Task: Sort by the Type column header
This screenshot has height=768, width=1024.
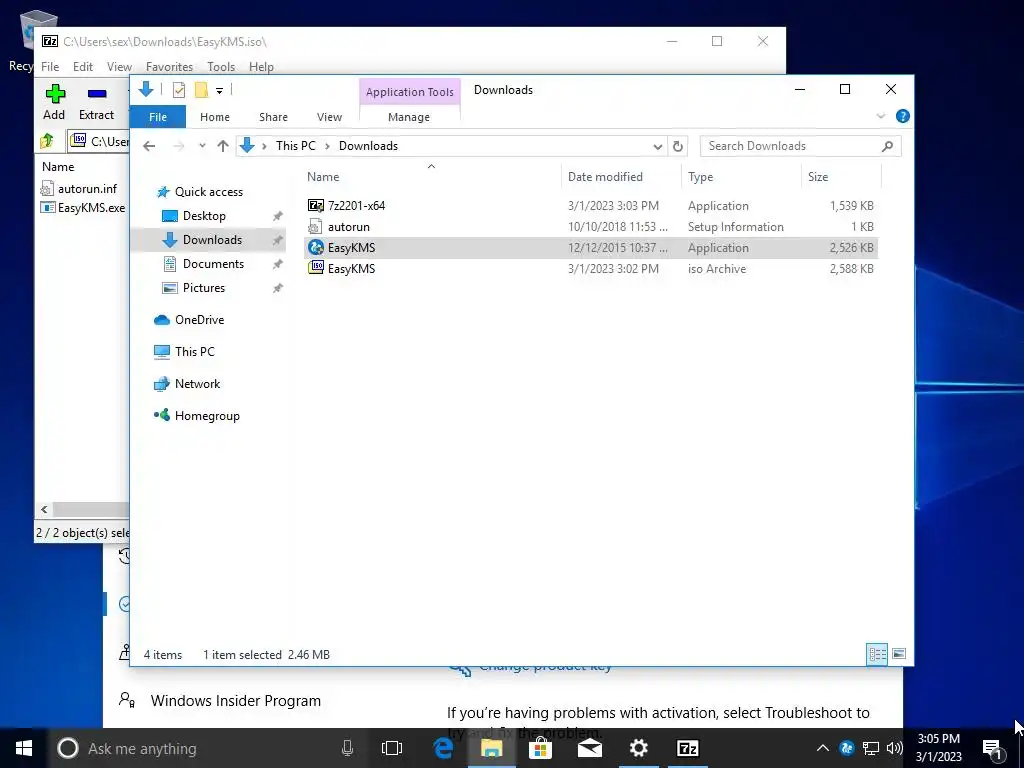Action: click(741, 176)
